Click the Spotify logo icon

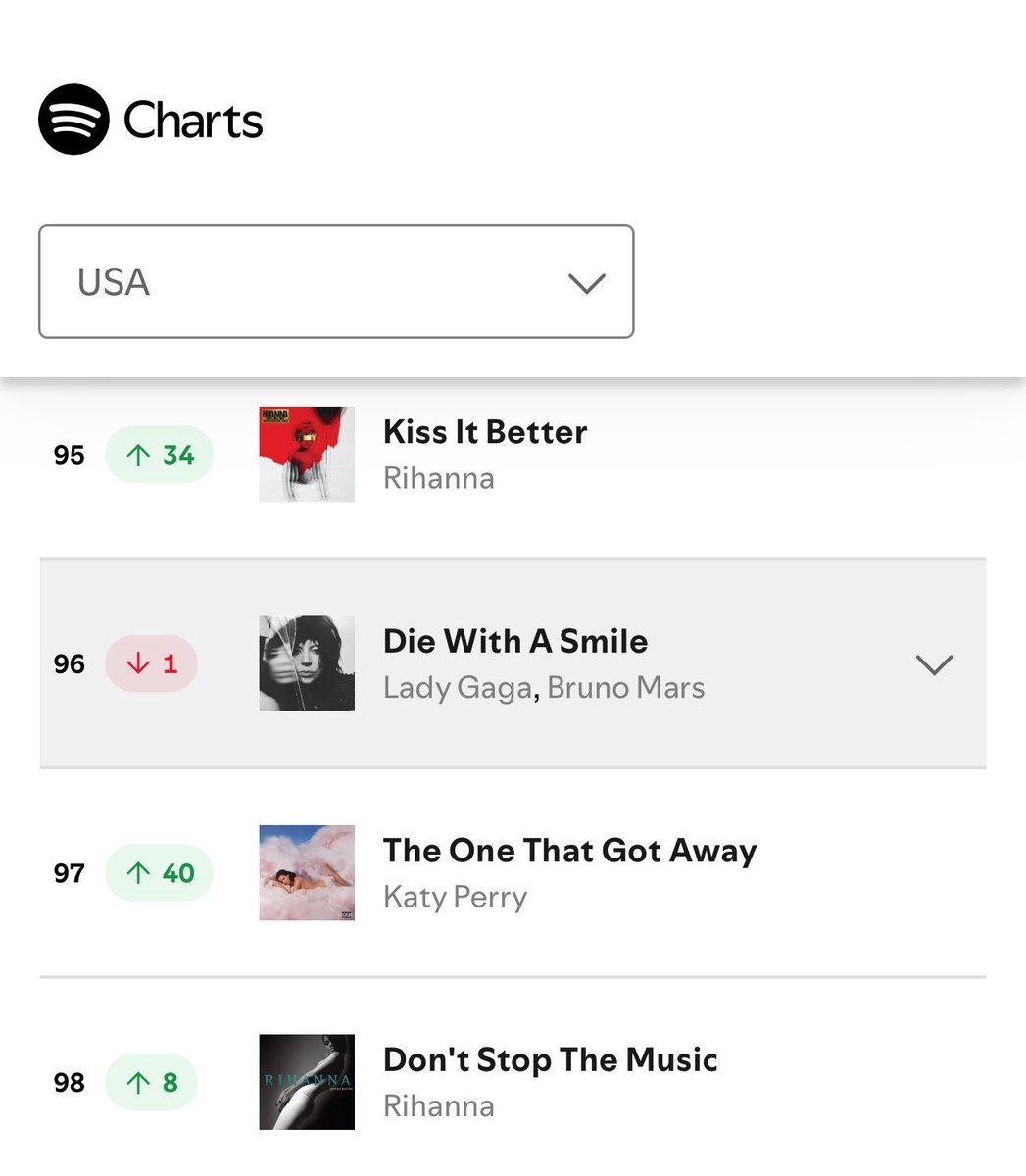coord(73,120)
